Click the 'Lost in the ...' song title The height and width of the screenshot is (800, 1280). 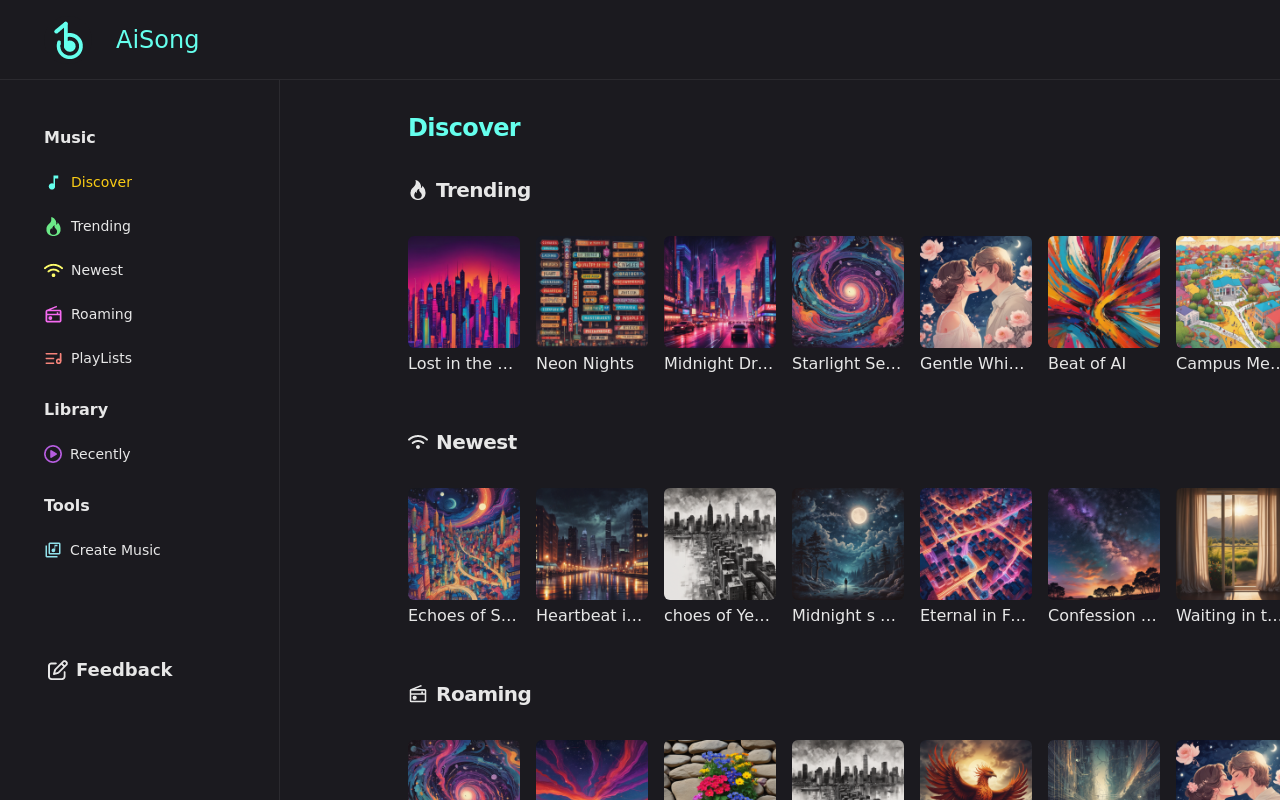(461, 364)
